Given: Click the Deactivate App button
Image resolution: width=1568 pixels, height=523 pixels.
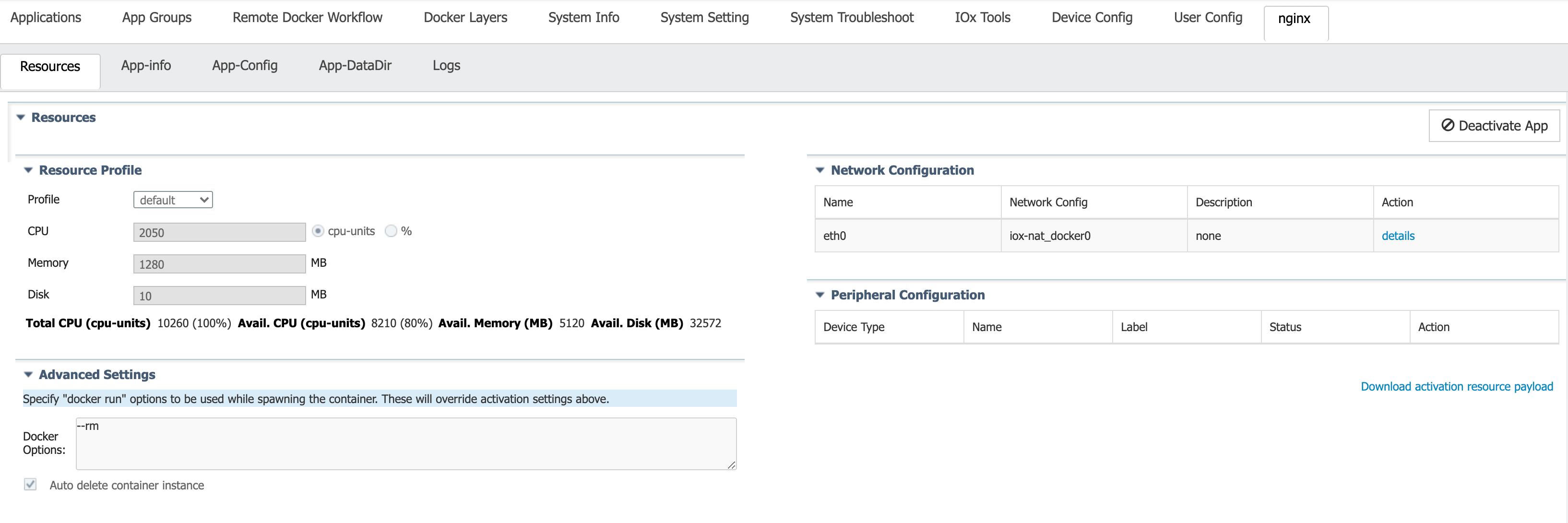Looking at the screenshot, I should 1494,125.
